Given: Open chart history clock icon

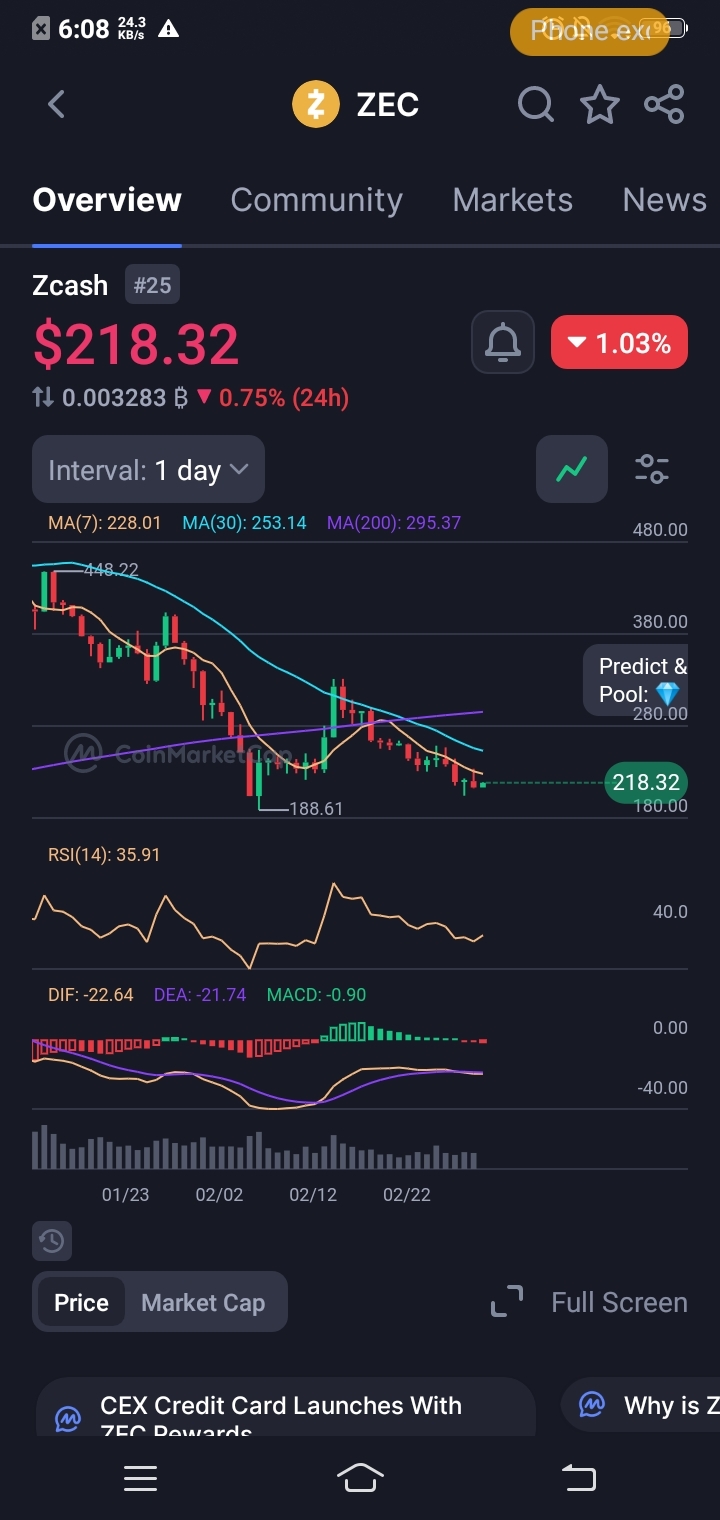Looking at the screenshot, I should [52, 1241].
